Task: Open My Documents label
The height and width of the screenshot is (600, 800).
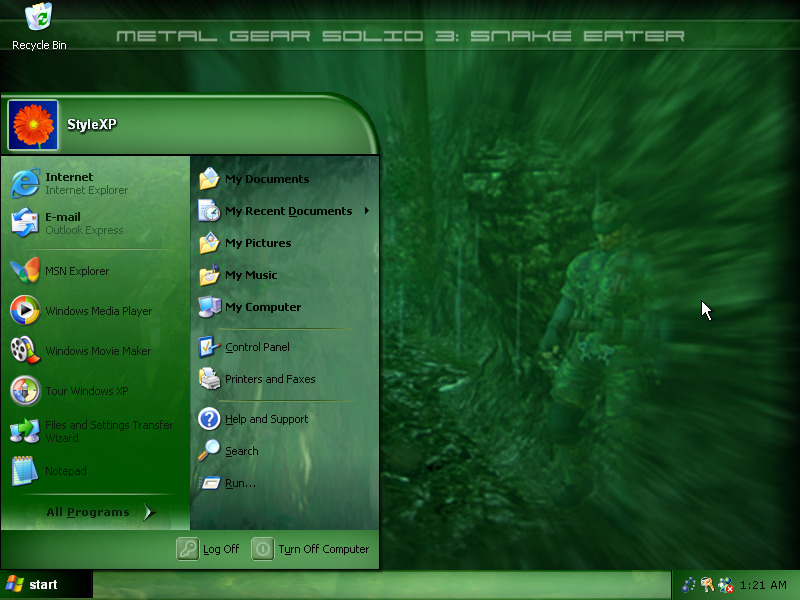Action: click(267, 179)
